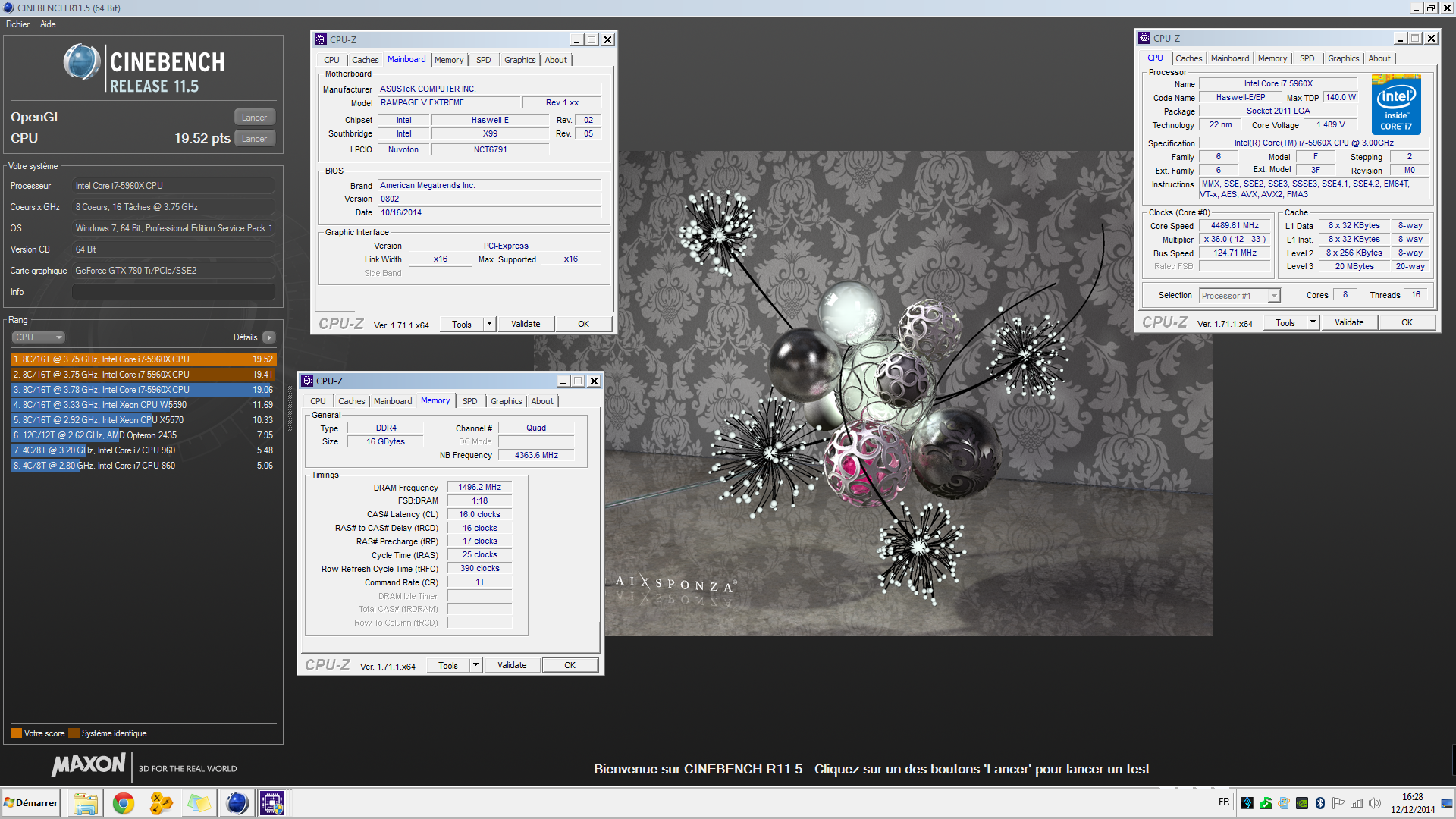Viewport: 1456px width, 819px height.
Task: Switch to SPD tab in Memory CPU-Z window
Action: pyautogui.click(x=469, y=401)
